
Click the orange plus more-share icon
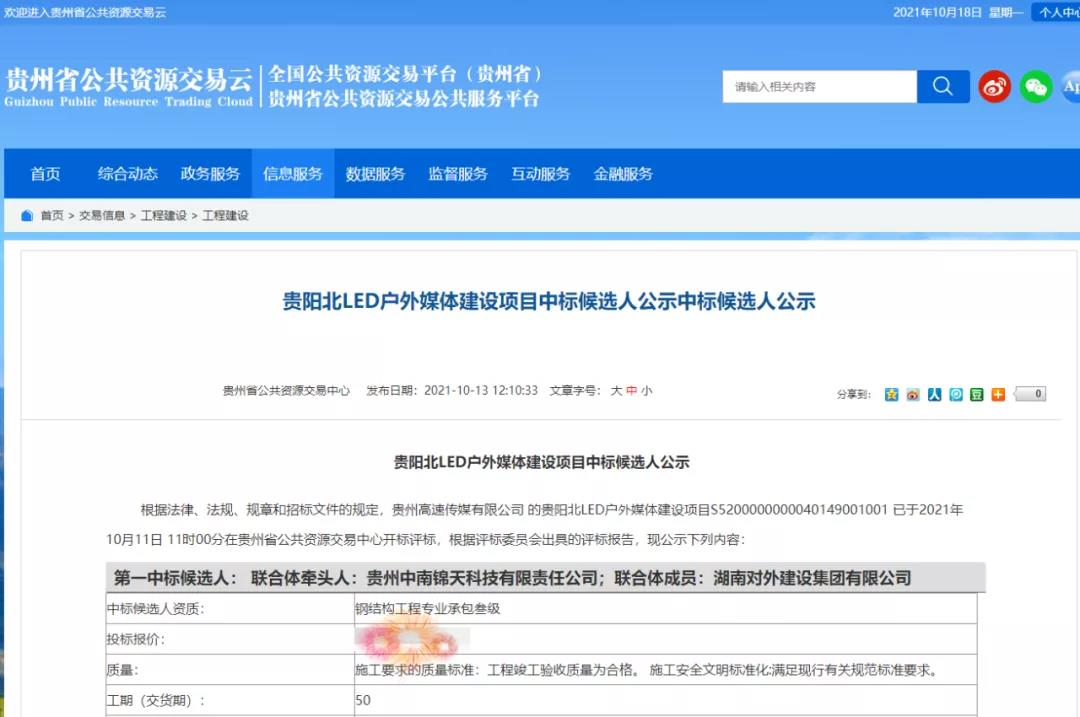tap(998, 394)
